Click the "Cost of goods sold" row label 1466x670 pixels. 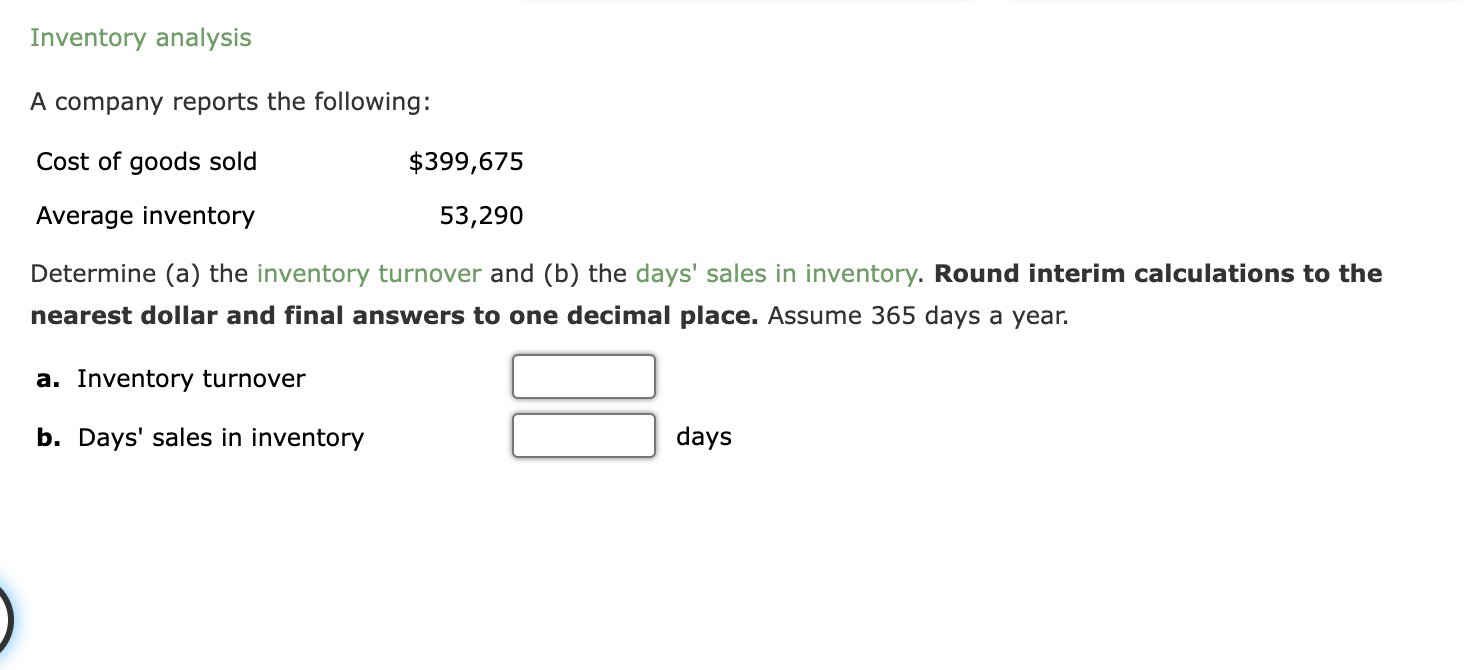tap(147, 162)
